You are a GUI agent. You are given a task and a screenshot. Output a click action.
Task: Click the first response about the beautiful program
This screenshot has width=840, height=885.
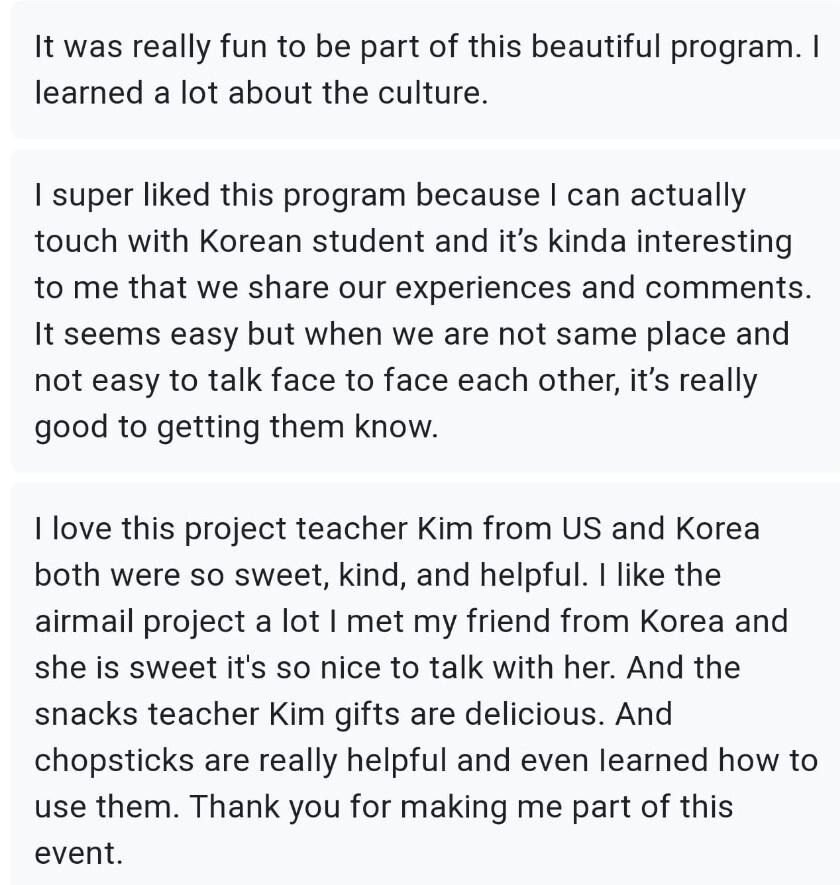point(420,70)
